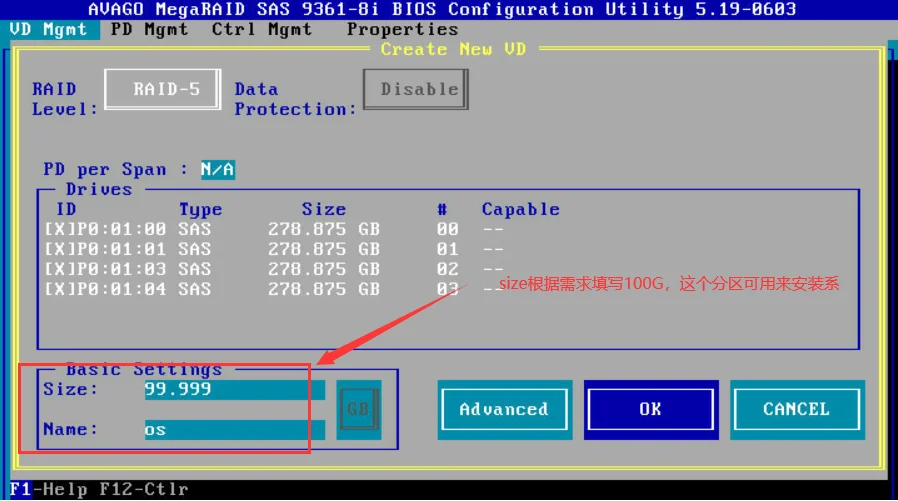Open the Properties tab
This screenshot has height=501, width=898.
point(403,29)
